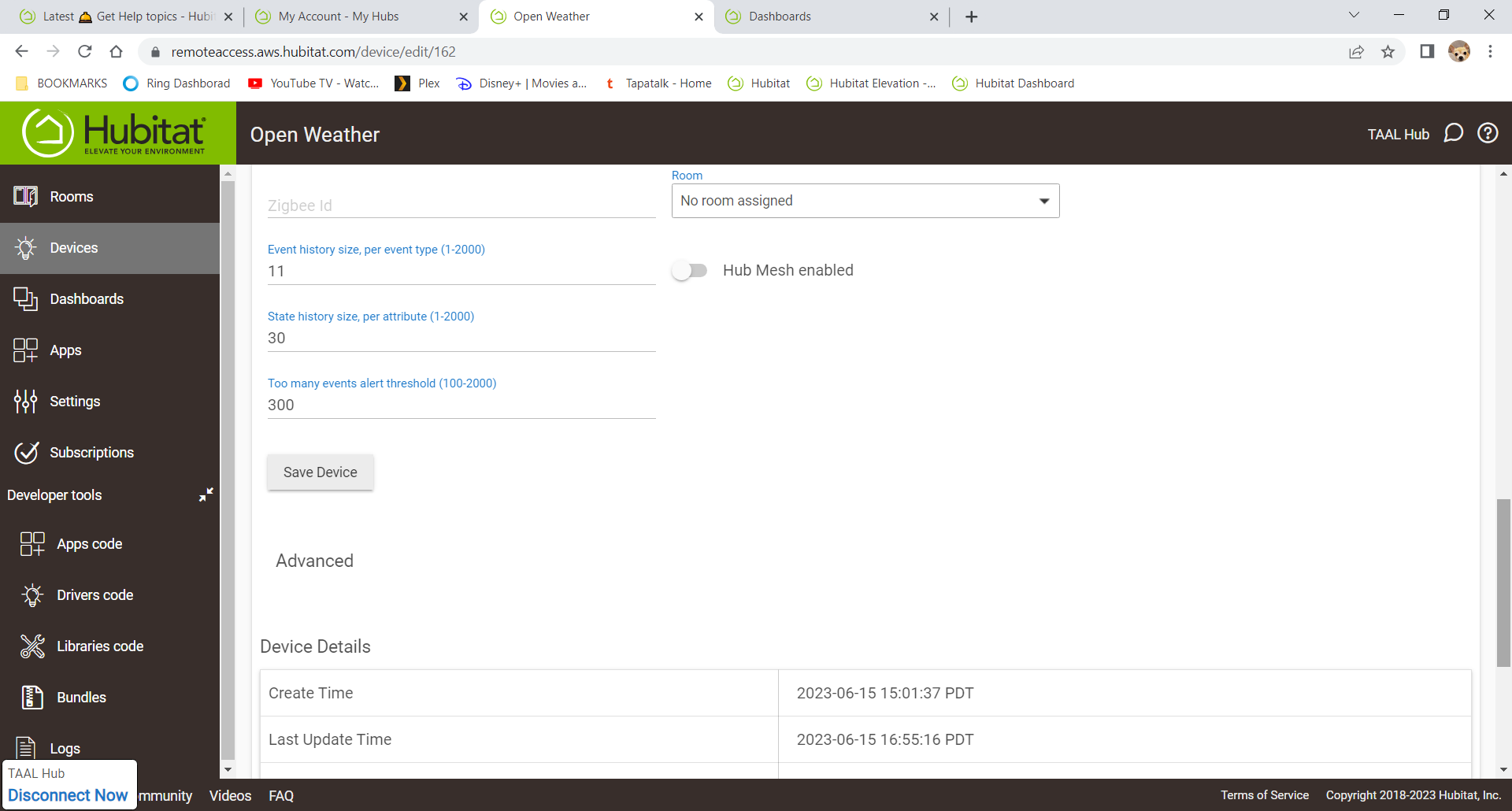The width and height of the screenshot is (1512, 811).
Task: Click the Event history size field
Action: pos(461,272)
